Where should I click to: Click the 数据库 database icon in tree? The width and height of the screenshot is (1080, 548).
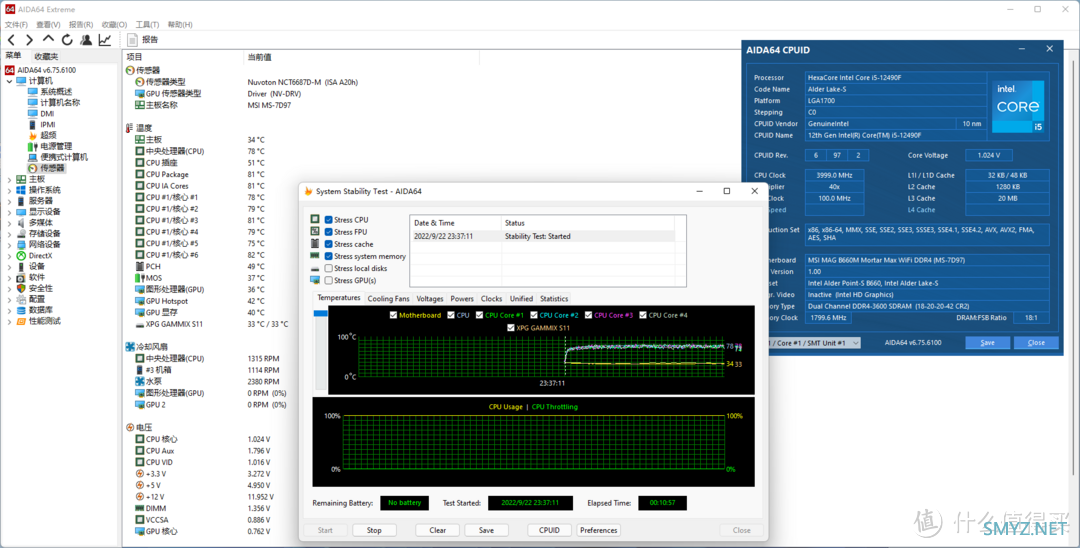tap(21, 310)
